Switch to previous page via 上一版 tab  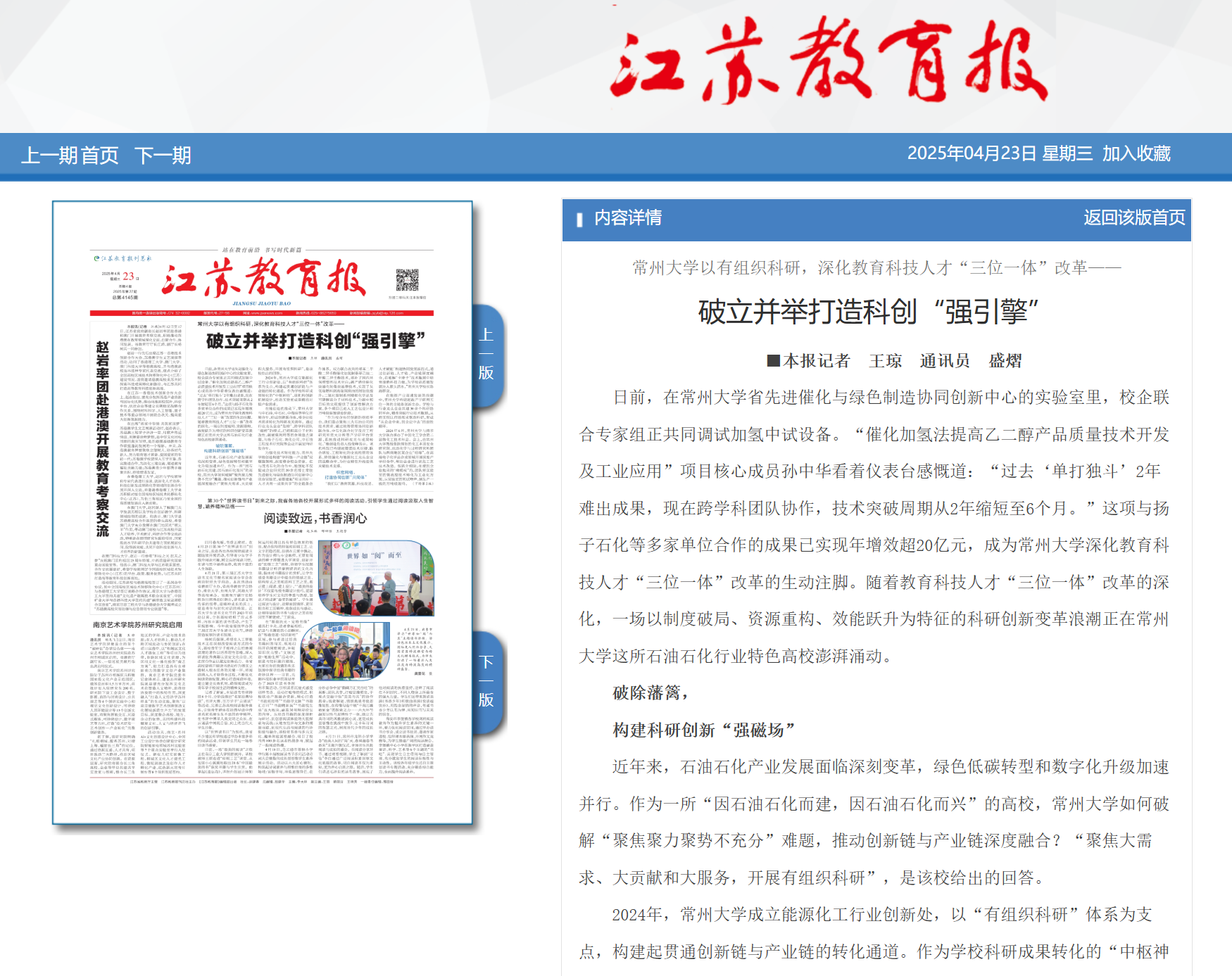tap(486, 353)
